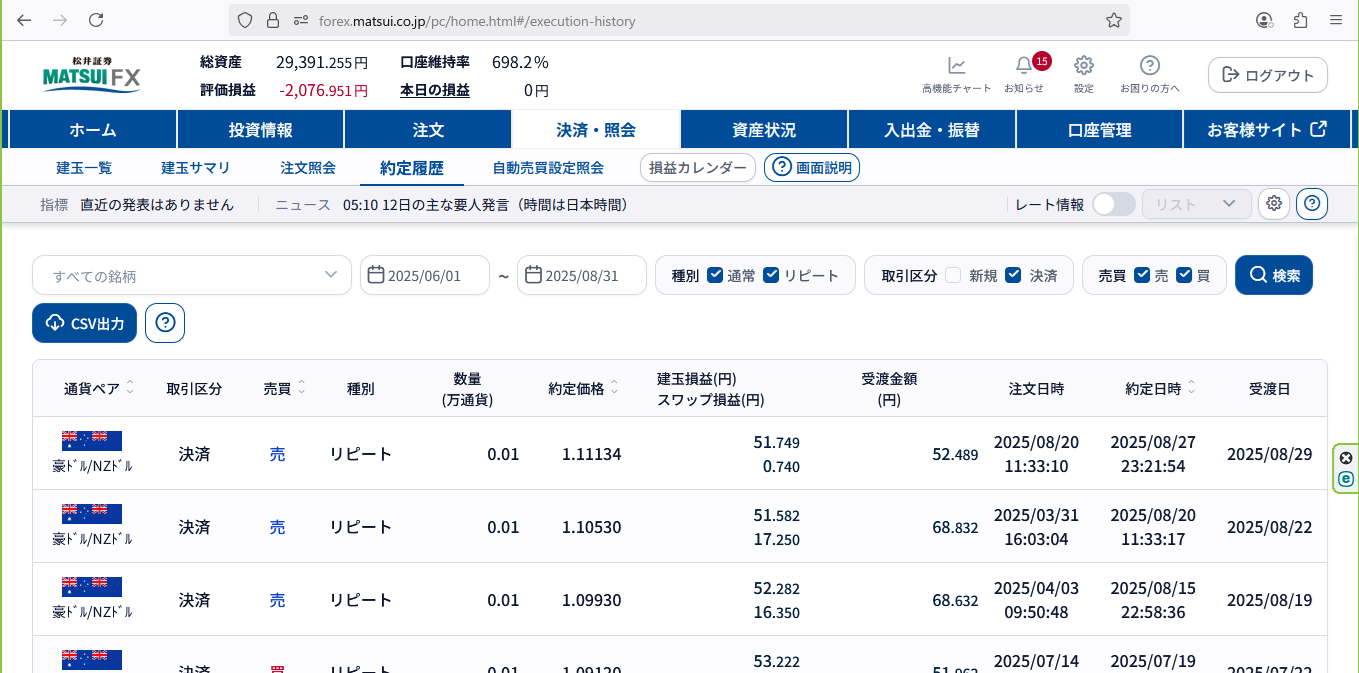This screenshot has height=673, width=1359.
Task: Click the 検索 search button
Action: [1274, 275]
